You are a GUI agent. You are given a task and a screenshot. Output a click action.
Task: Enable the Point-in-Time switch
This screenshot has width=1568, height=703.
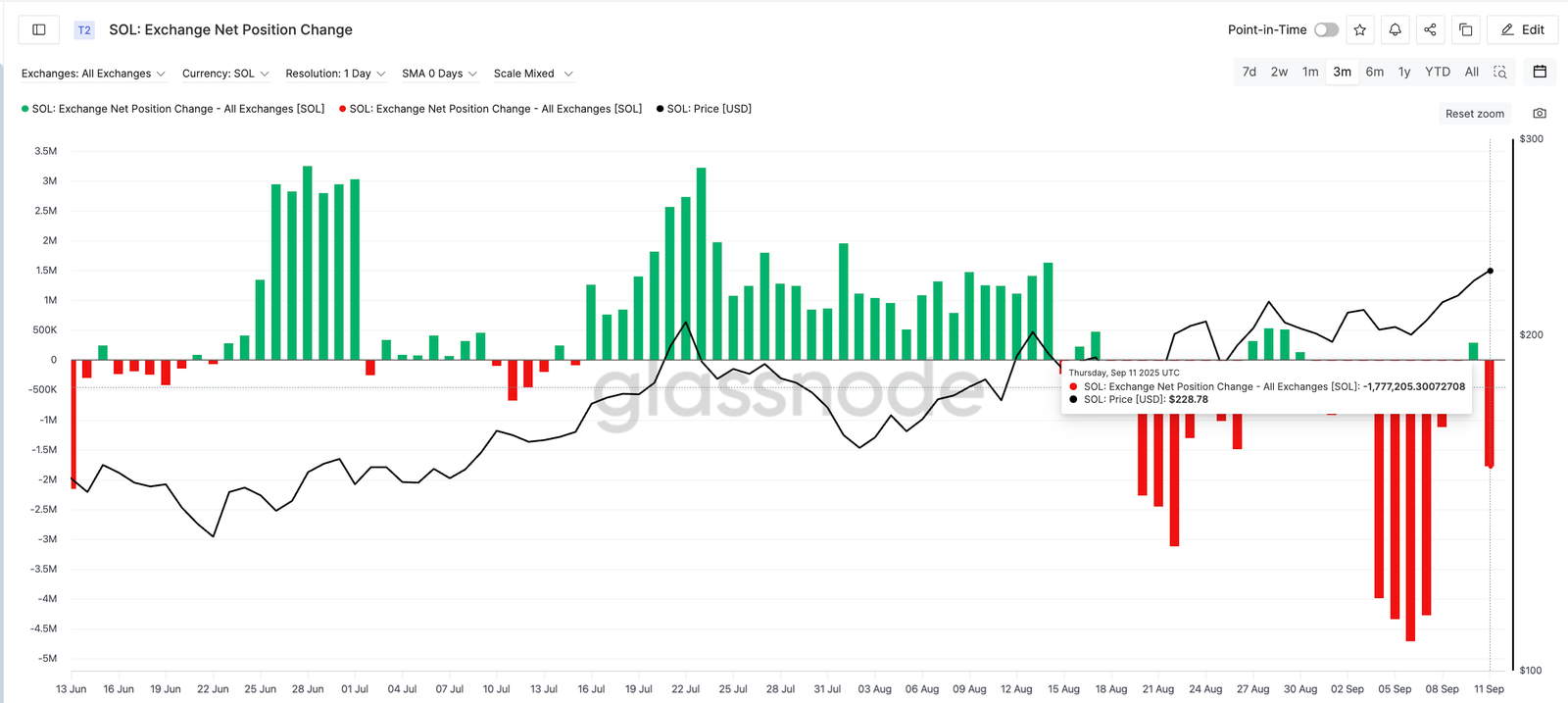point(1326,29)
